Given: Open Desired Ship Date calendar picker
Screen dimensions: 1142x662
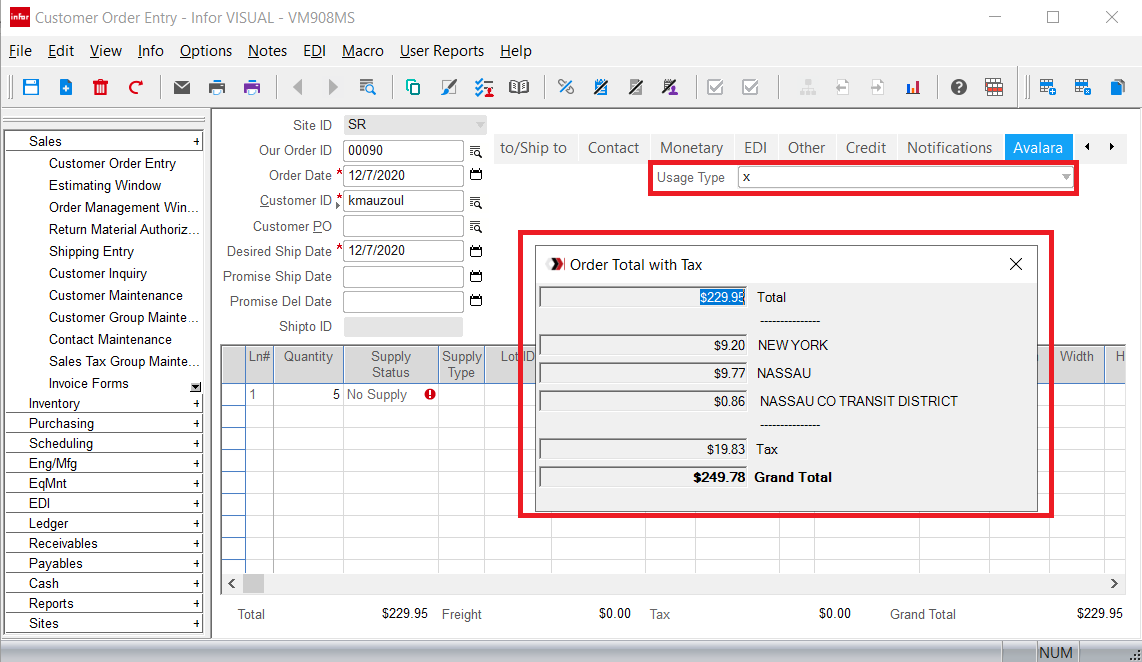Looking at the screenshot, I should (476, 251).
